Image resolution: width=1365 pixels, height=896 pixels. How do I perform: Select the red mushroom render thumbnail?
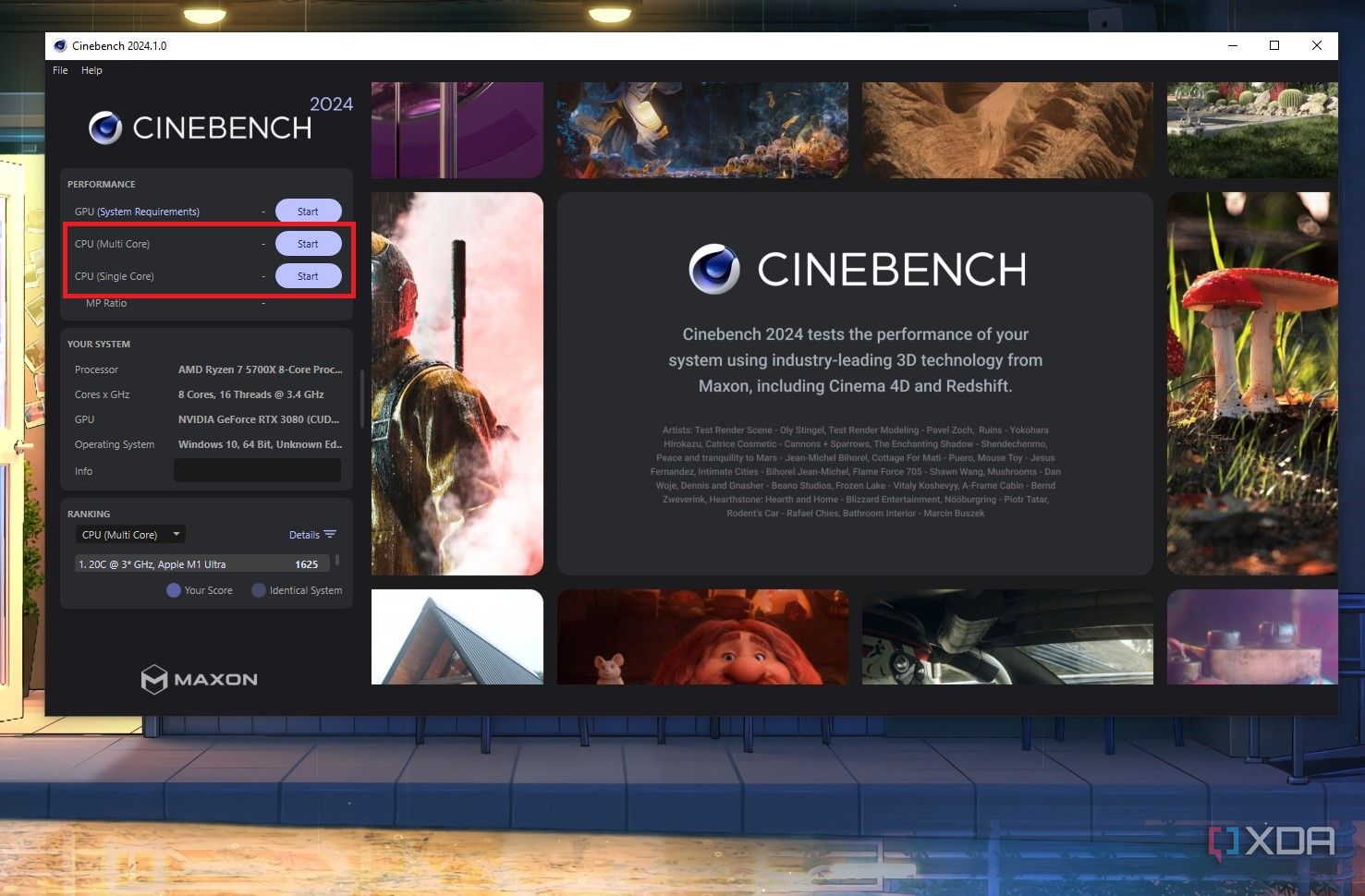1252,383
